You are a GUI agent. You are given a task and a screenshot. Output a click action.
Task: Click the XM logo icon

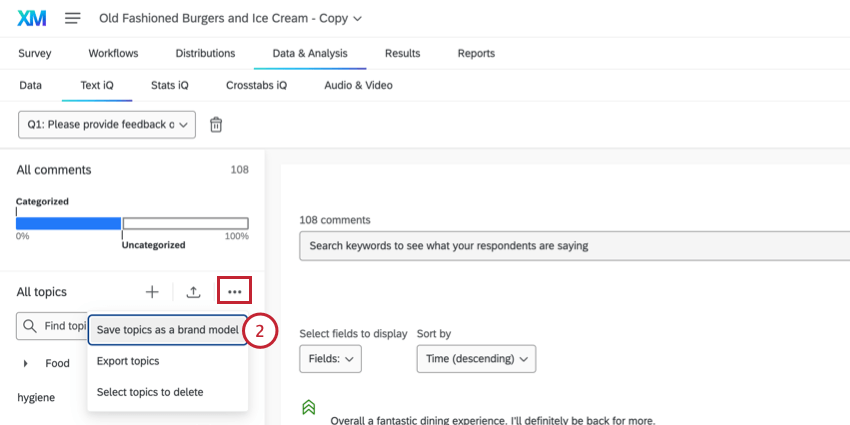pyautogui.click(x=31, y=18)
